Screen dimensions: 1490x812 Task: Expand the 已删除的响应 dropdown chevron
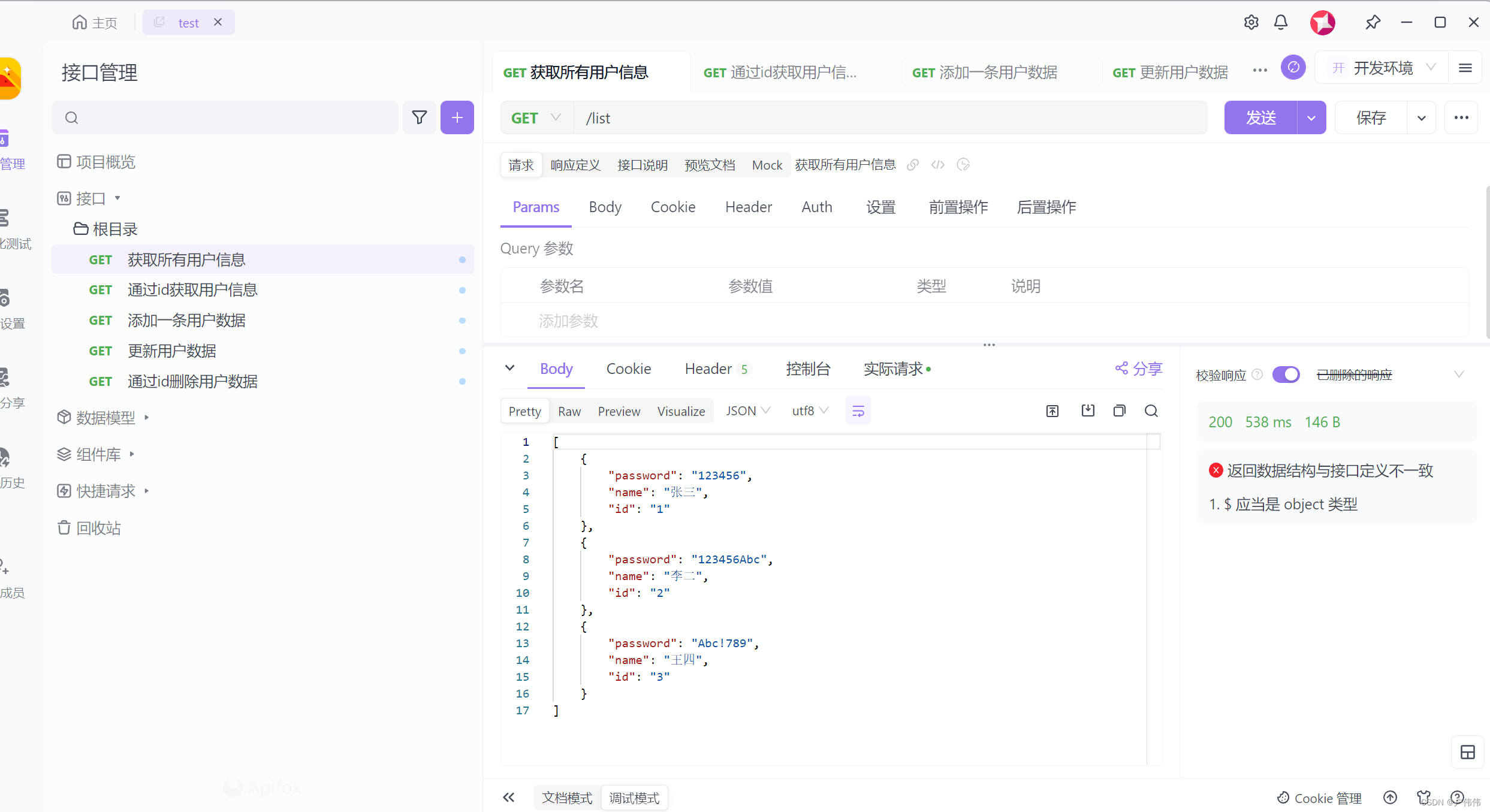pos(1459,375)
